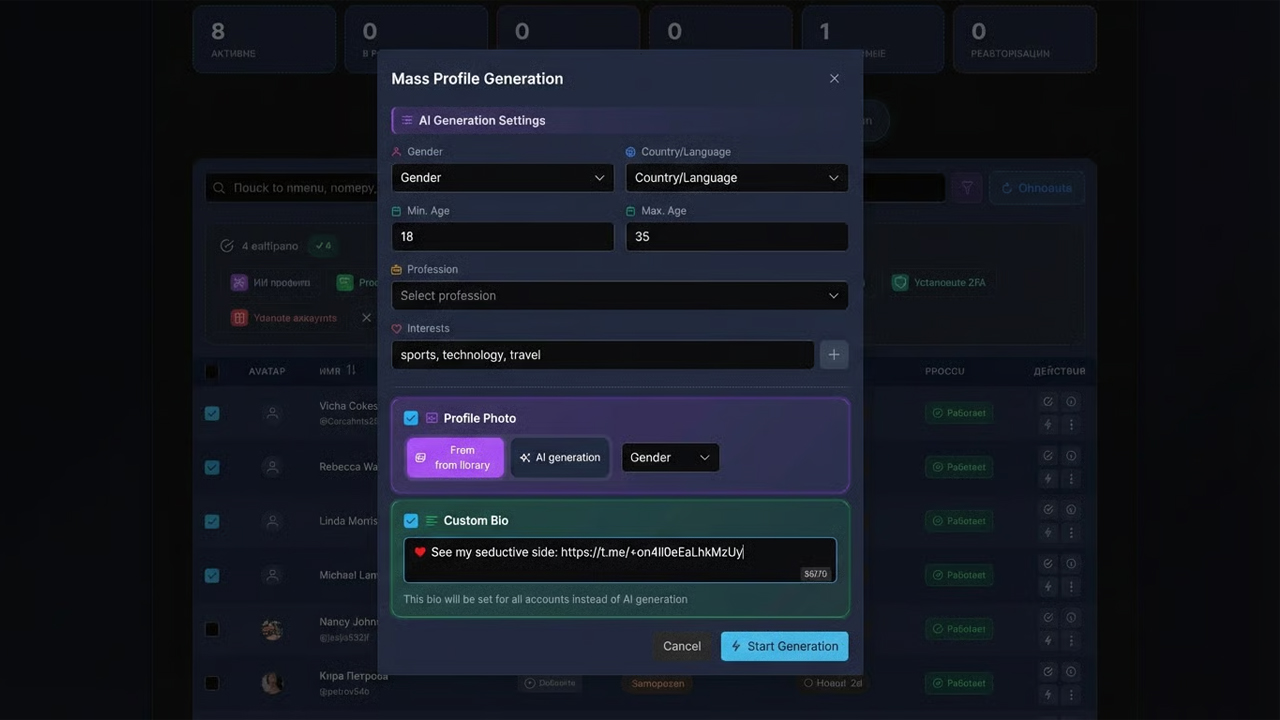Check Кира Петрова row checkbox in background table
Viewport: 1280px width, 720px height.
coord(212,683)
